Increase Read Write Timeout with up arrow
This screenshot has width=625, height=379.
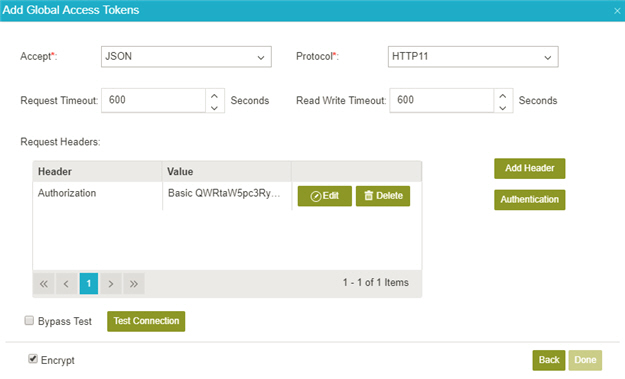coord(503,96)
